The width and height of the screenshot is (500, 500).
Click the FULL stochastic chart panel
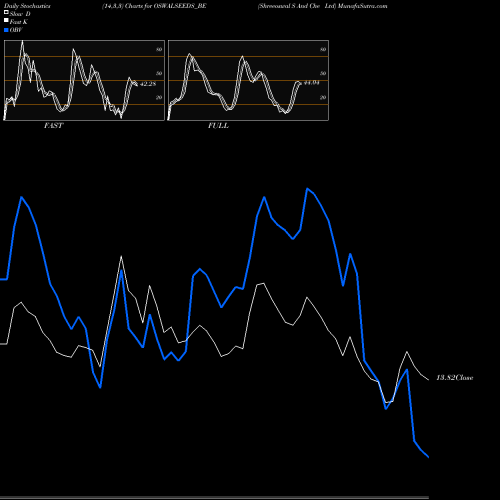pyautogui.click(x=248, y=80)
